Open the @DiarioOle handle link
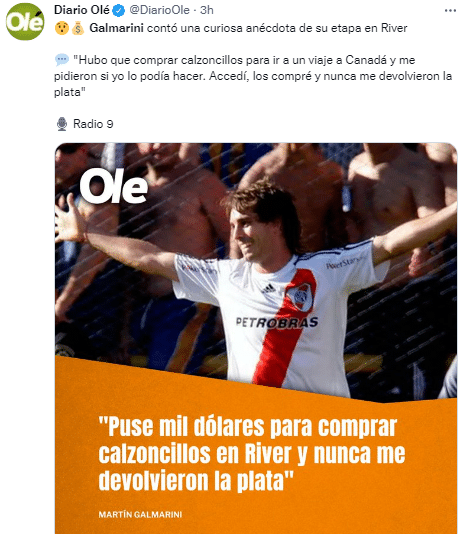The height and width of the screenshot is (534, 466). 159,10
